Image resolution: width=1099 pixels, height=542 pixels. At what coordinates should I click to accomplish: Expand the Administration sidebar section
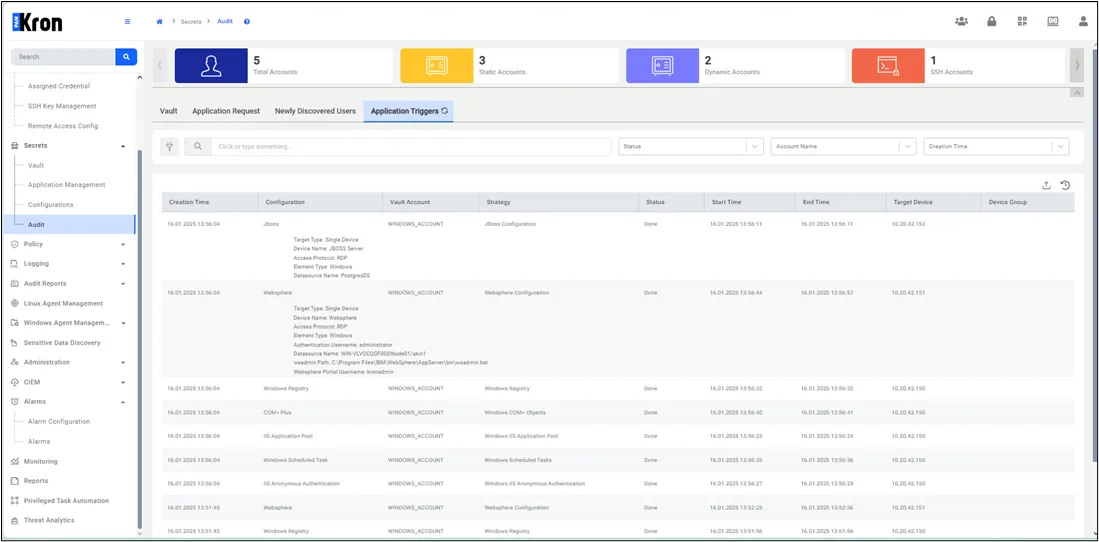[123, 363]
